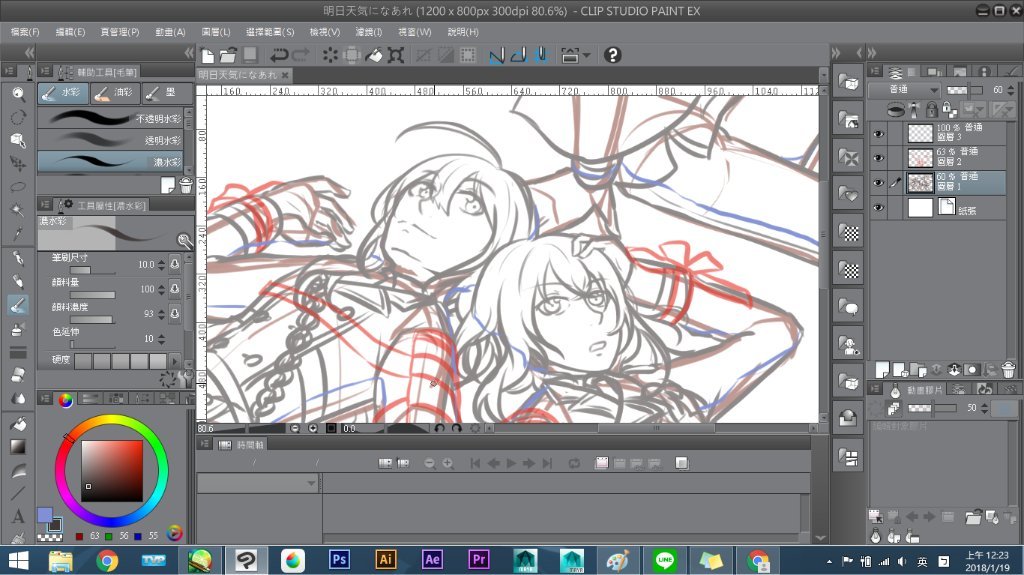
Task: Select the 透明水彩 brush
Action: click(x=110, y=140)
